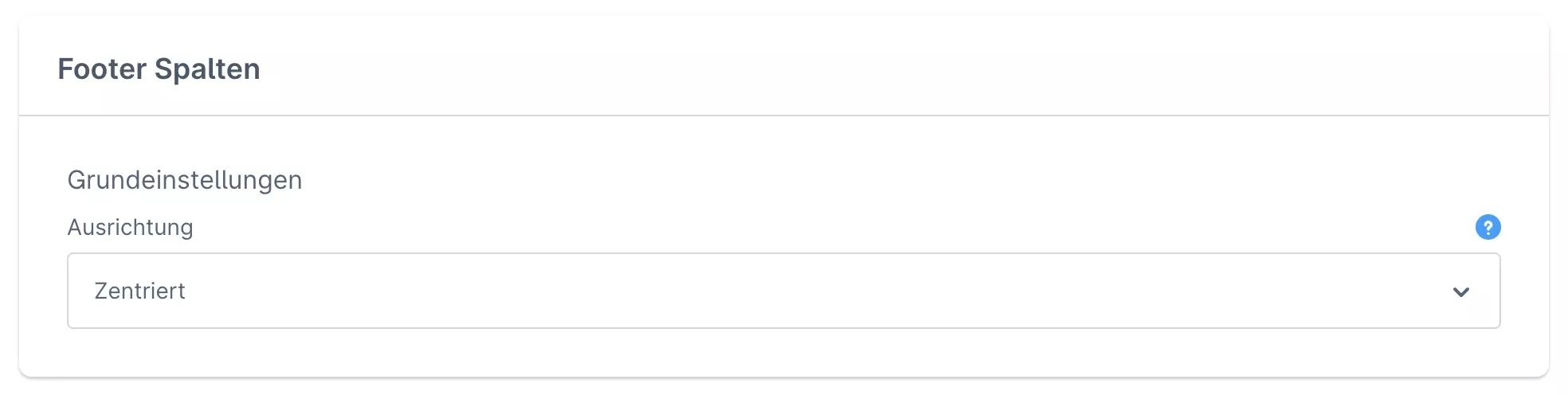Click the word Spalten in the title
The height and width of the screenshot is (395, 1568).
(207, 69)
